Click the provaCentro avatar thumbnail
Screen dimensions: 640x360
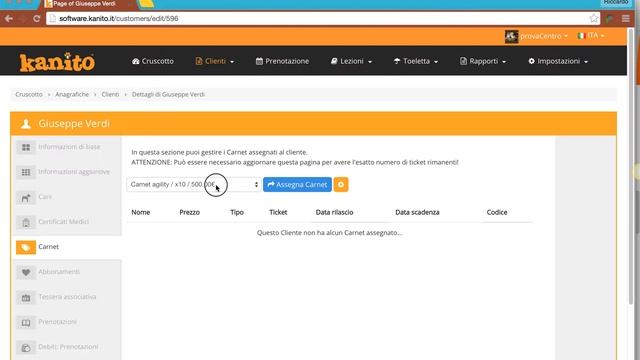(511, 36)
